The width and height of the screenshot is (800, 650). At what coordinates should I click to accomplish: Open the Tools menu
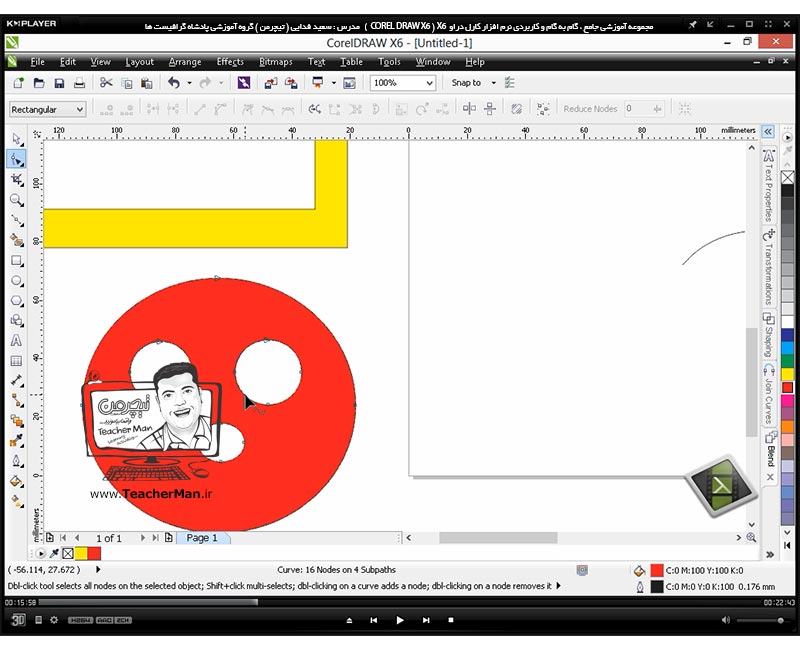(x=389, y=62)
